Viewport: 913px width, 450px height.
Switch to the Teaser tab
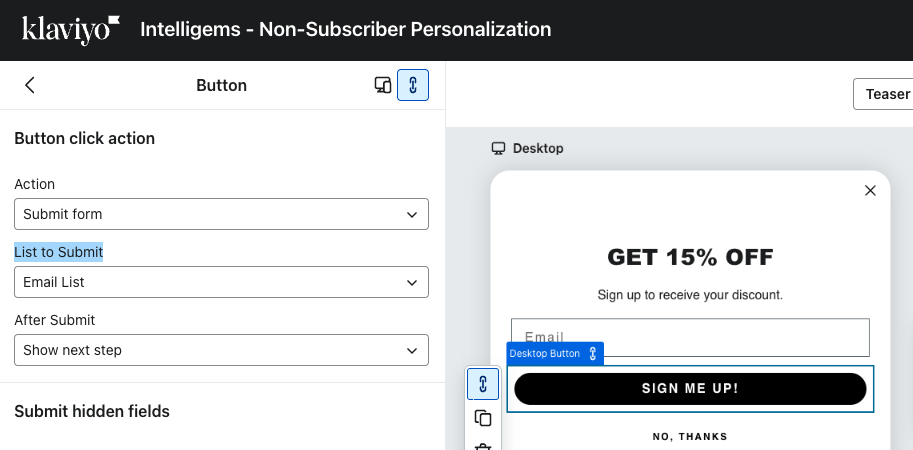pos(886,94)
